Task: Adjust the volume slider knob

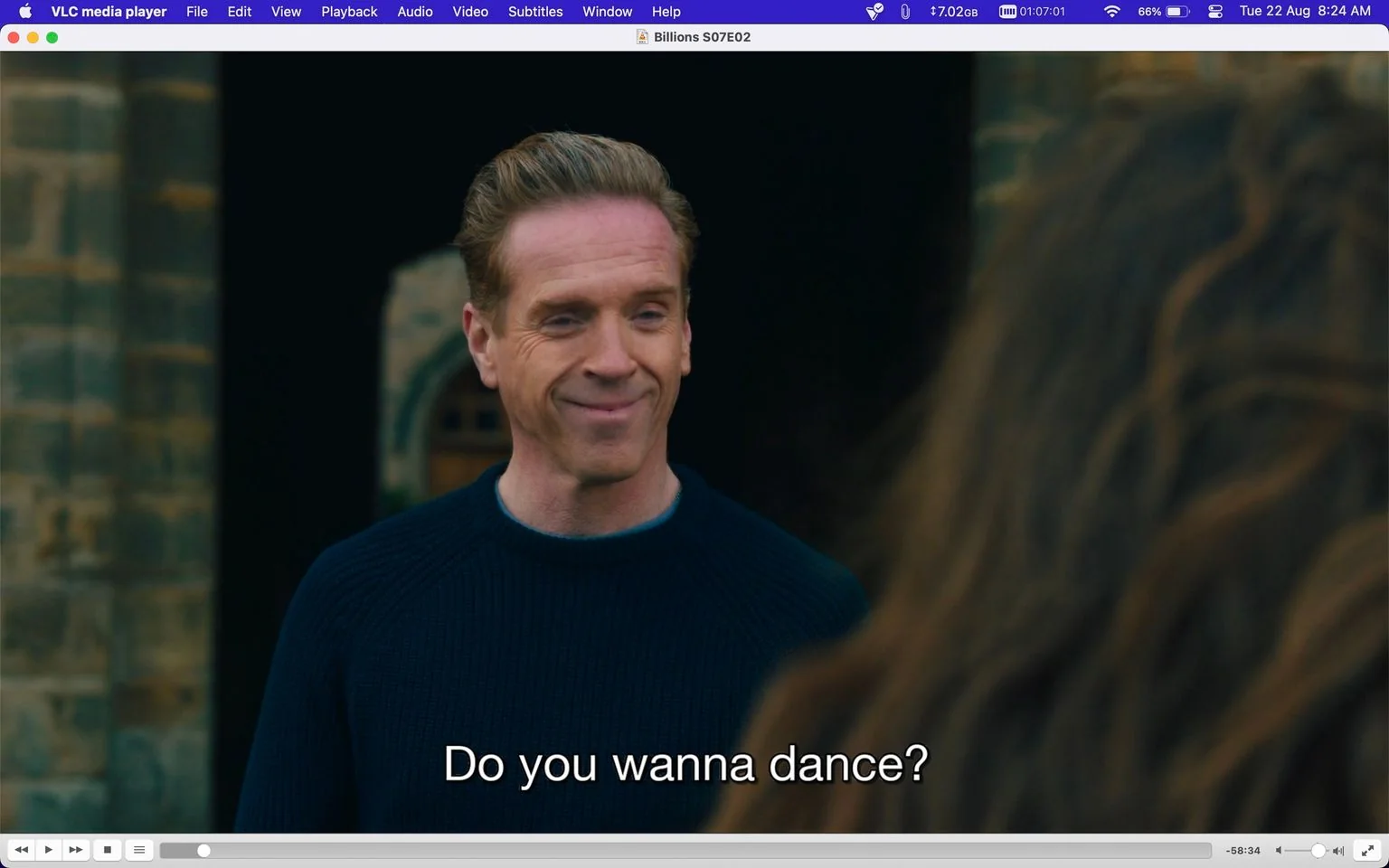Action: click(1318, 851)
